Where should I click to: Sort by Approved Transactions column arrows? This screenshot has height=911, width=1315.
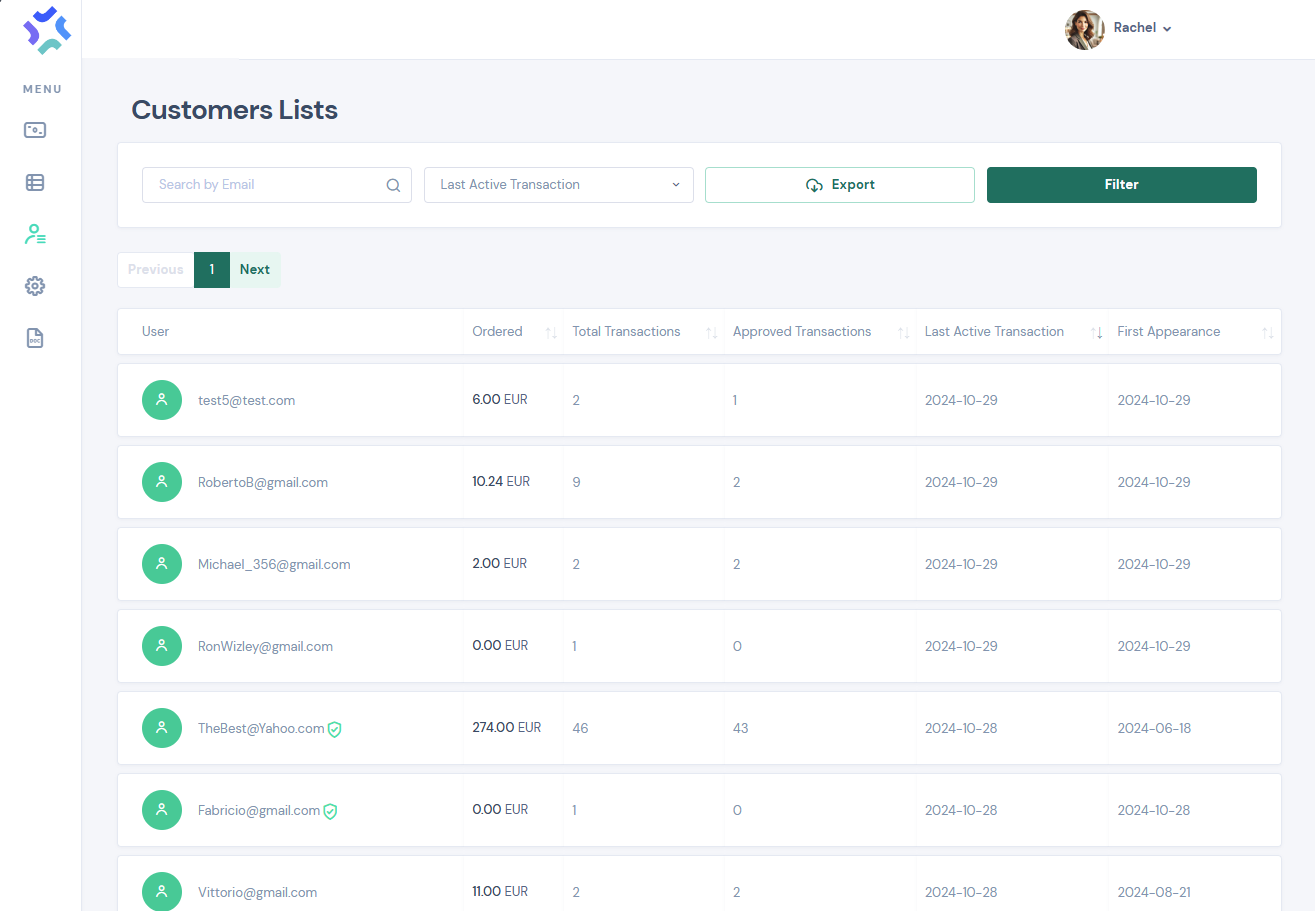click(904, 332)
